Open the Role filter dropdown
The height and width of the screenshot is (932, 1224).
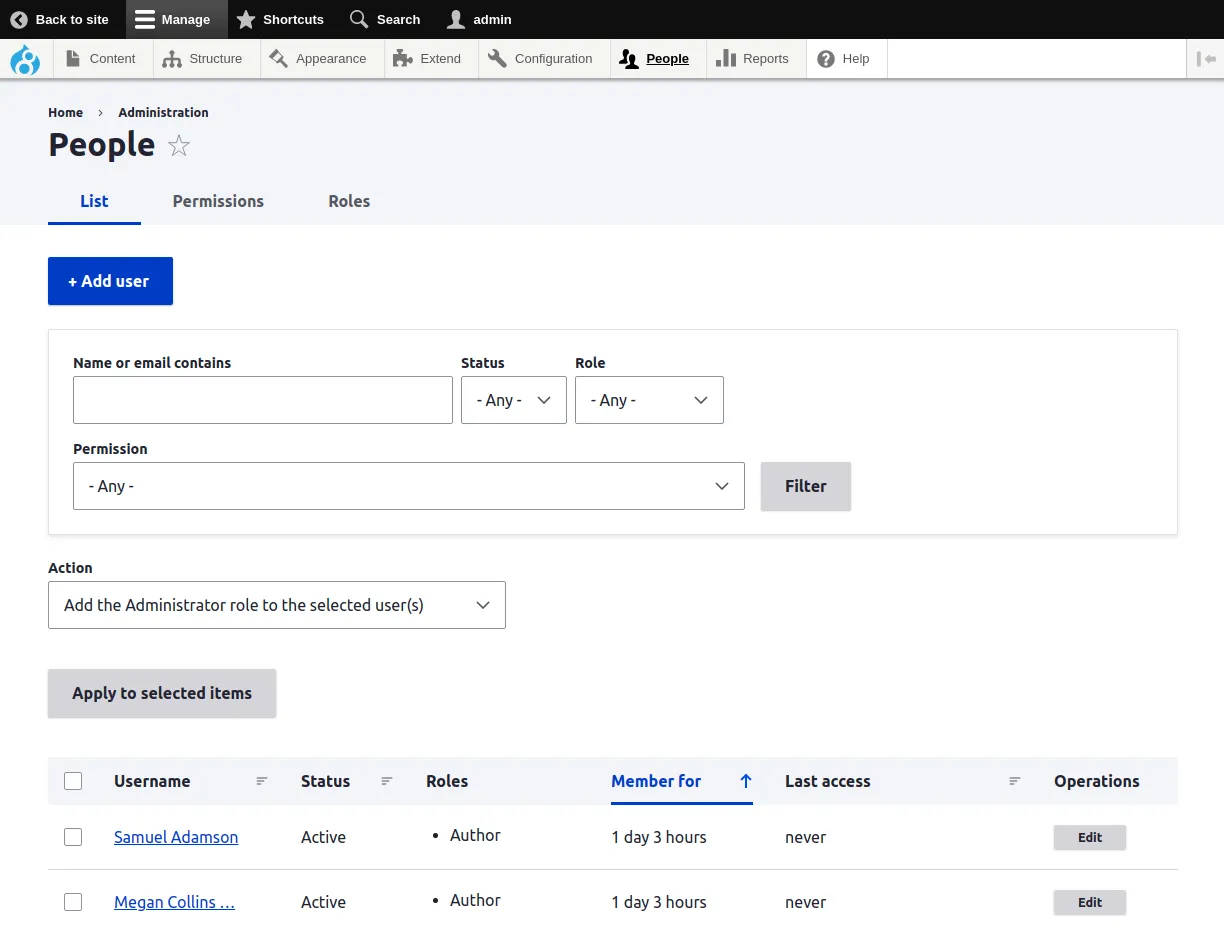pyautogui.click(x=649, y=400)
